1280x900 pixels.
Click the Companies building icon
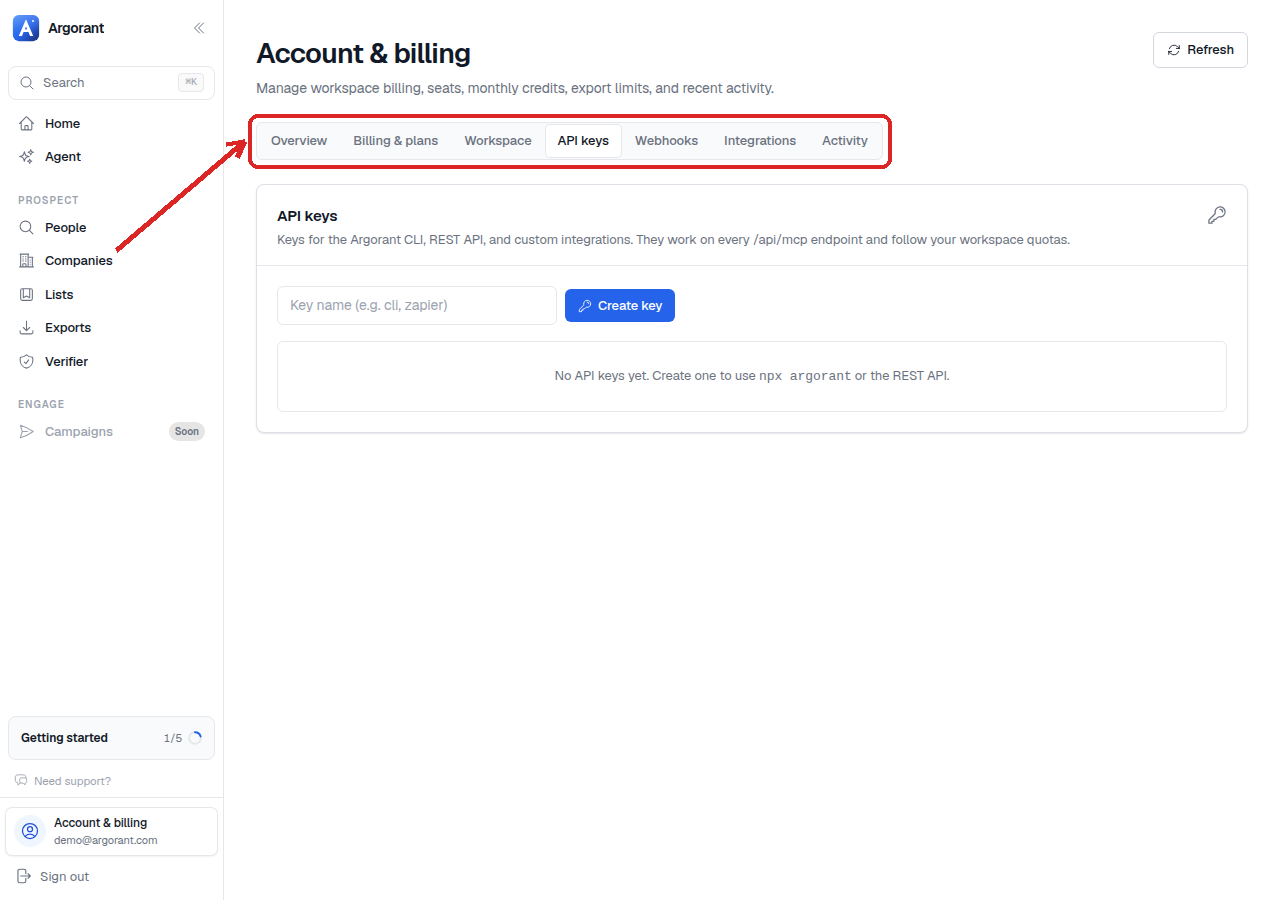[27, 261]
